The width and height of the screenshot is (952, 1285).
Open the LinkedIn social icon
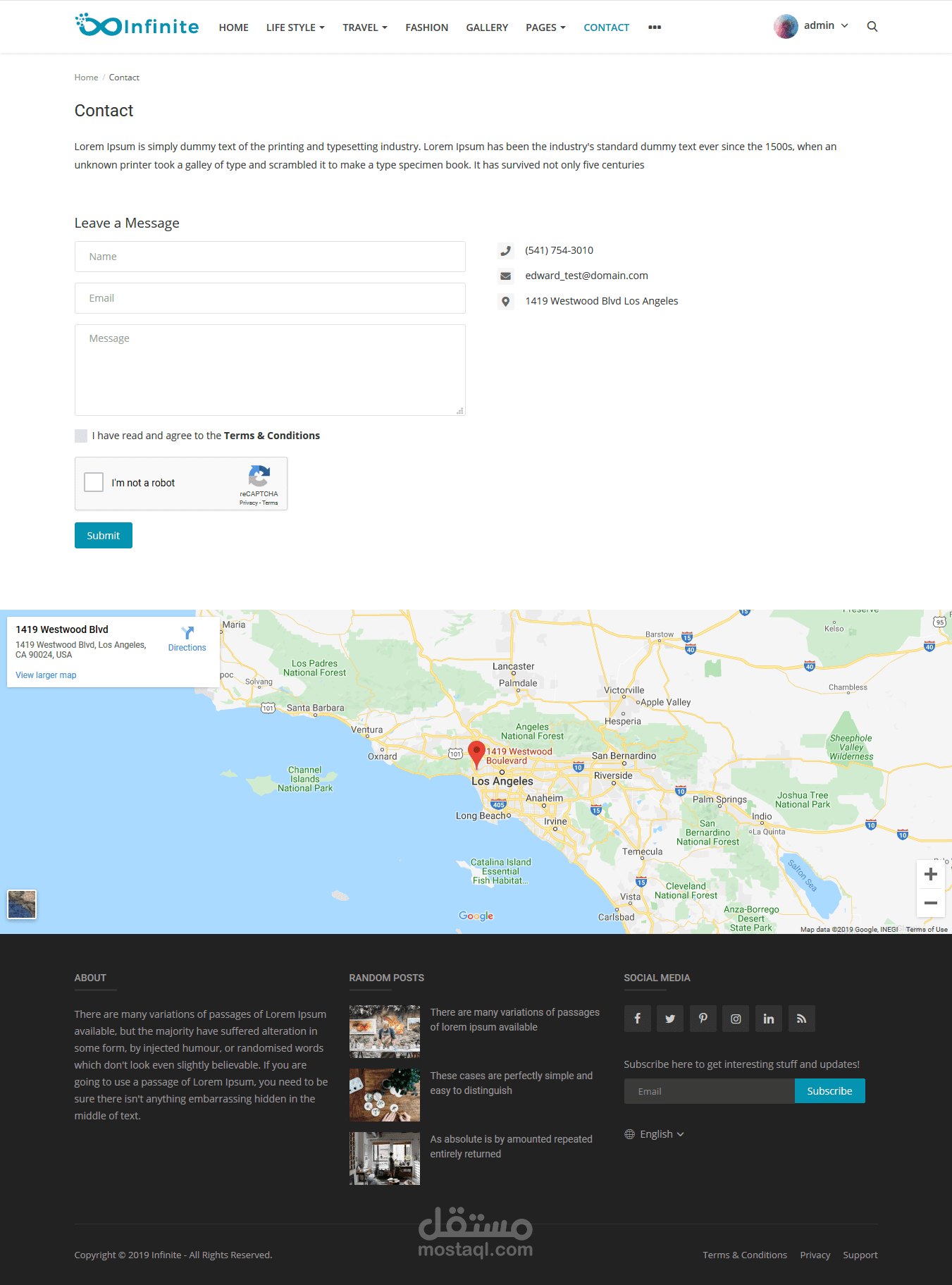769,1019
